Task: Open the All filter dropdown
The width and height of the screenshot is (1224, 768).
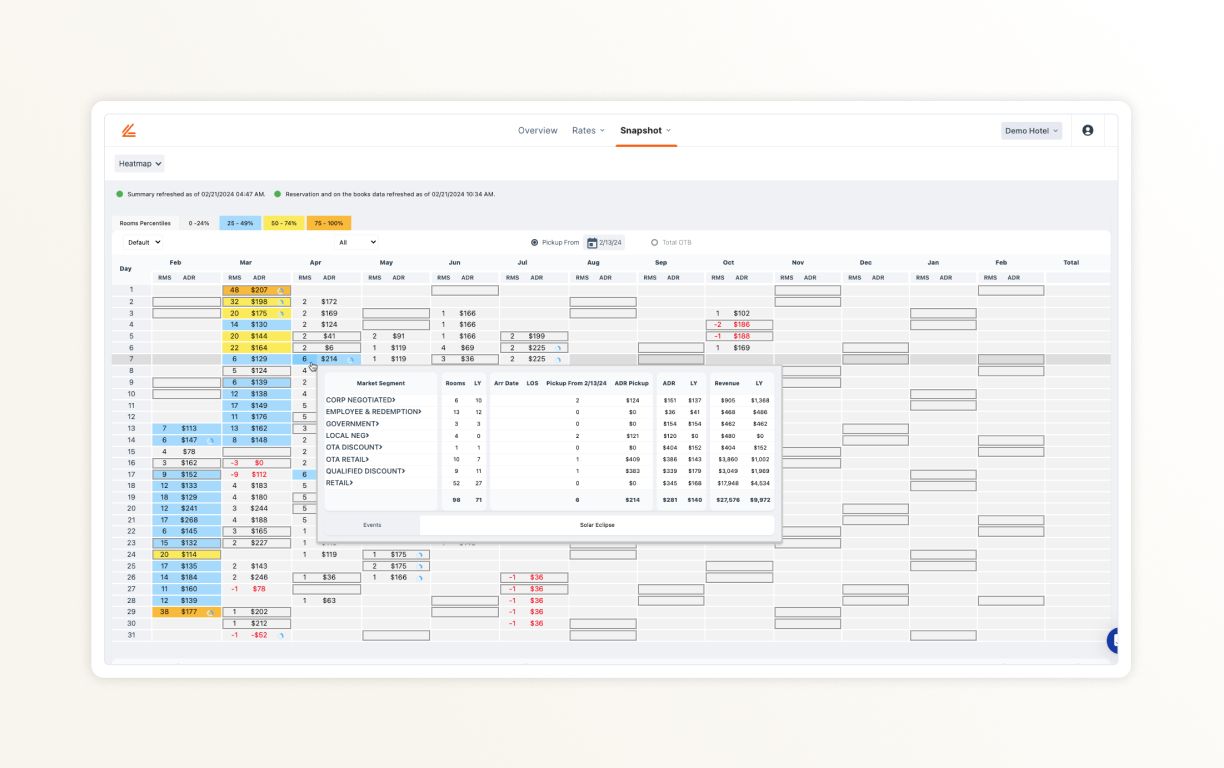Action: [x=357, y=242]
